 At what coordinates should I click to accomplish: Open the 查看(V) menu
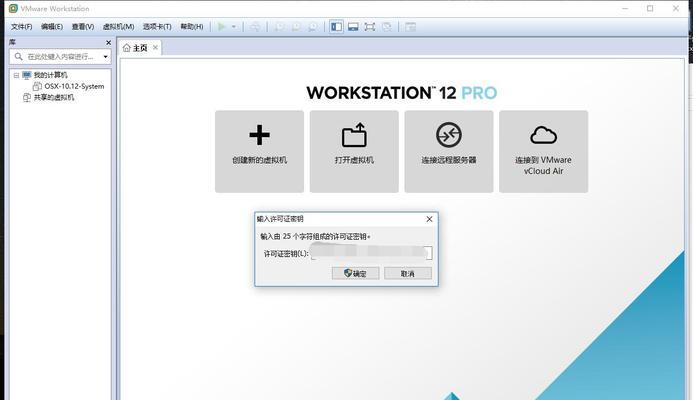[x=83, y=27]
